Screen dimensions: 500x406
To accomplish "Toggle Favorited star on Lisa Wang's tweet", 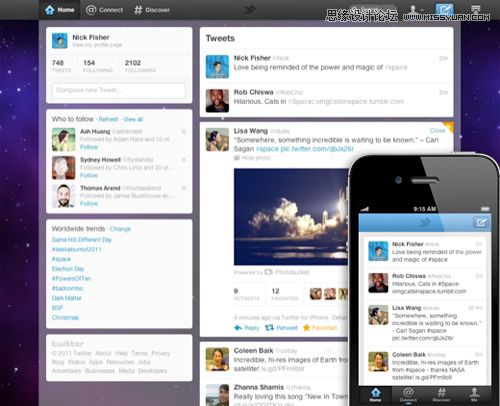I will 320,328.
